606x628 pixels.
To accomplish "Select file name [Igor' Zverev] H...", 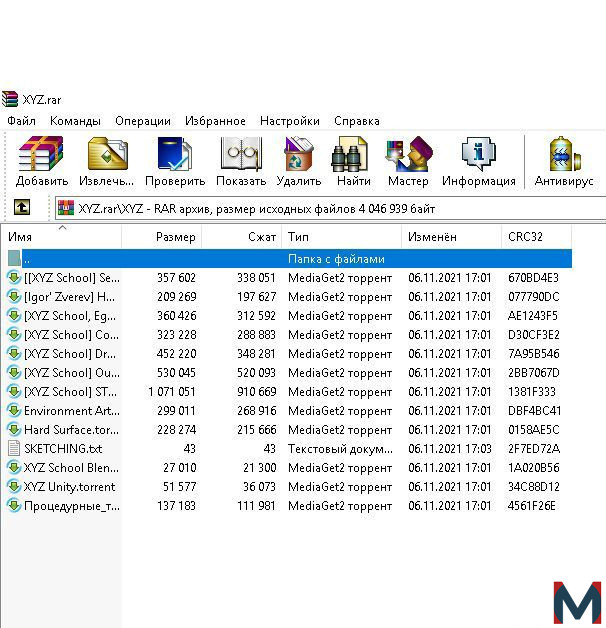I will click(69, 297).
